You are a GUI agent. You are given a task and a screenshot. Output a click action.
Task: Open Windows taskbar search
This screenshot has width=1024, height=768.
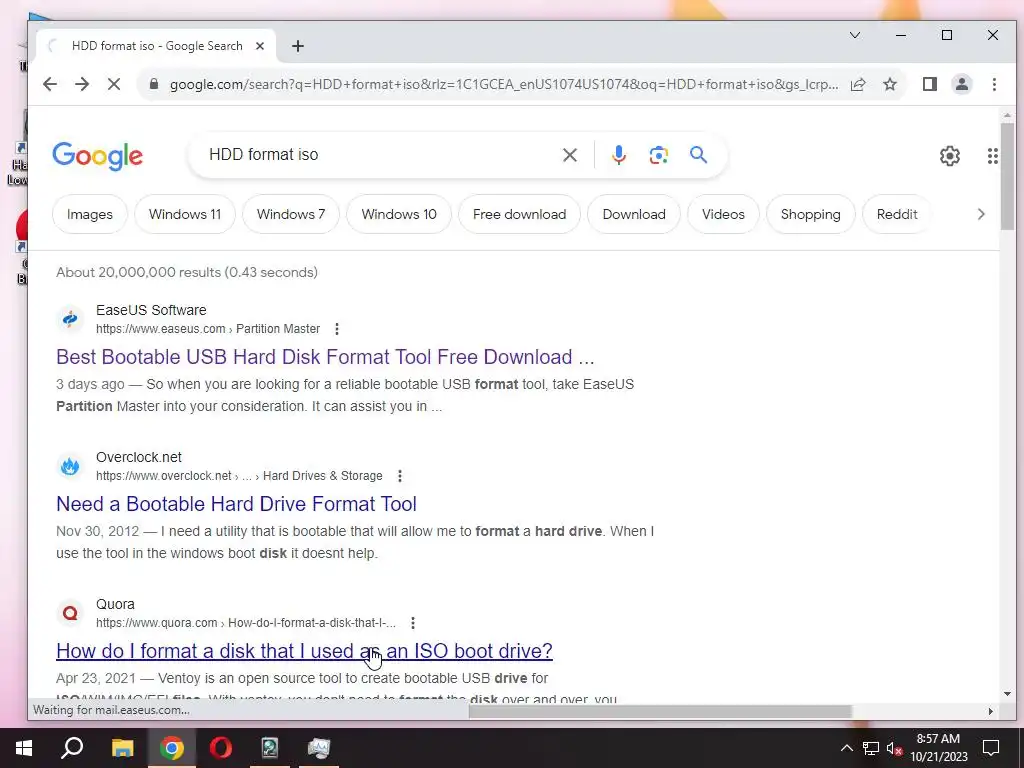[72, 748]
